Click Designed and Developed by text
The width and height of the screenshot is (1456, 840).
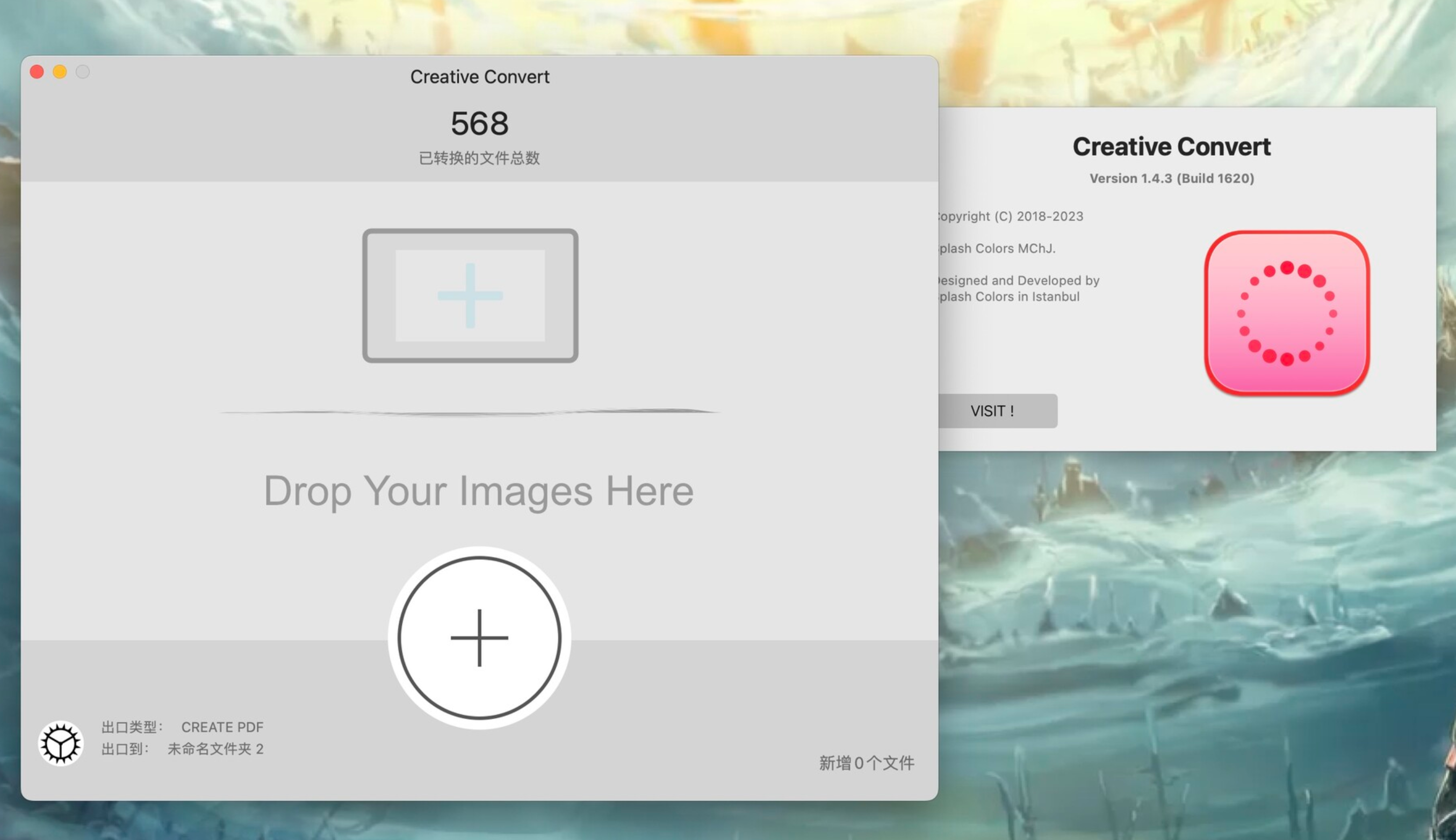tap(1019, 280)
